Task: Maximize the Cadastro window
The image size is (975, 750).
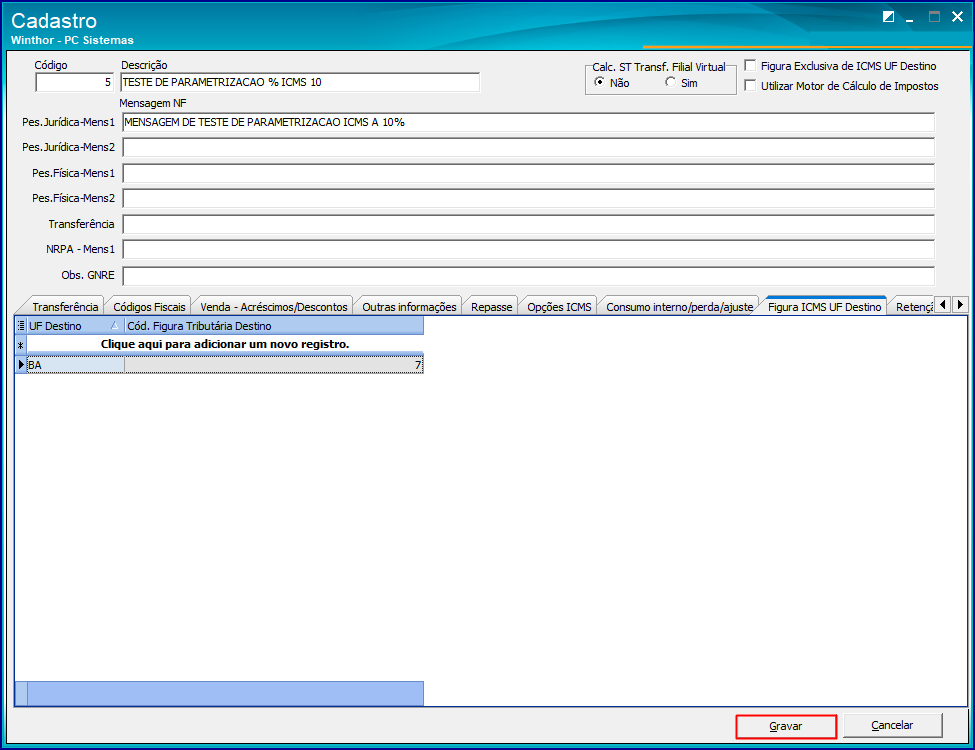Action: [934, 17]
